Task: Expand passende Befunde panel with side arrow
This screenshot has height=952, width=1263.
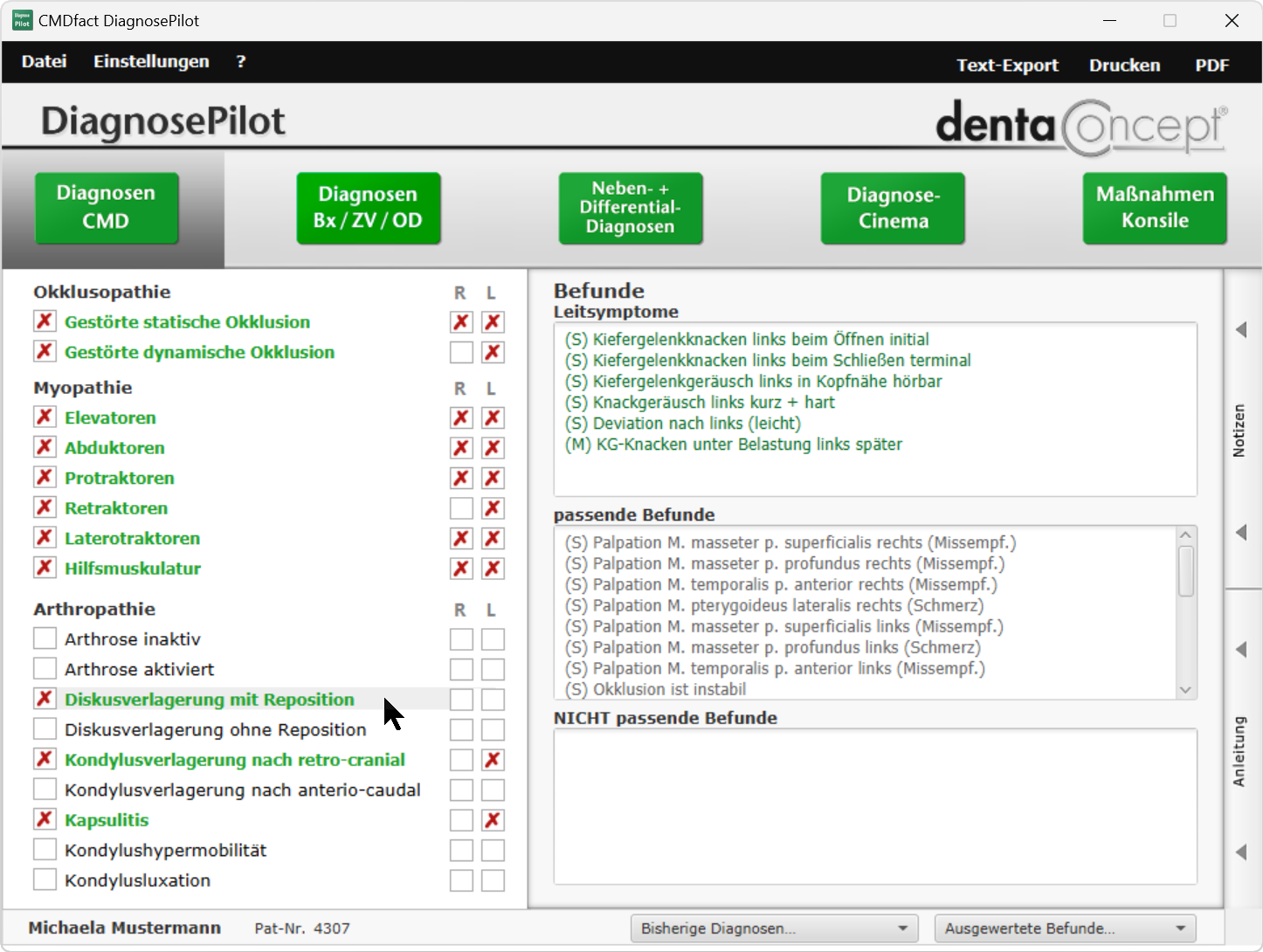Action: (1241, 533)
